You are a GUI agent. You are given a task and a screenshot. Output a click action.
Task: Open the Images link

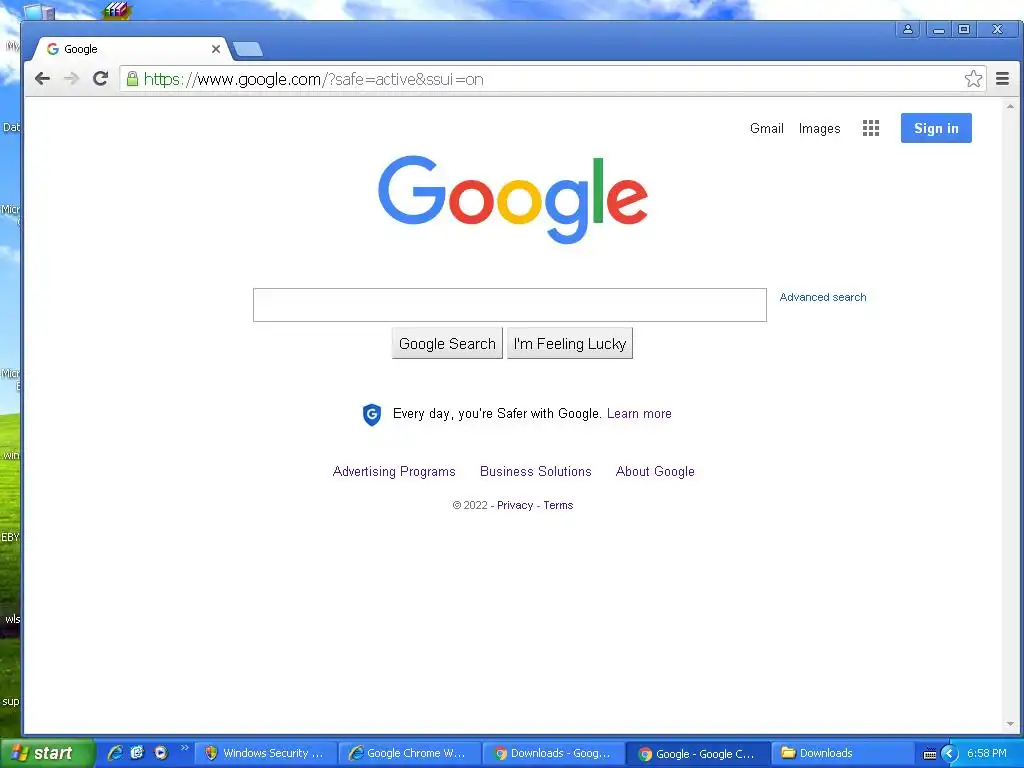pos(819,129)
